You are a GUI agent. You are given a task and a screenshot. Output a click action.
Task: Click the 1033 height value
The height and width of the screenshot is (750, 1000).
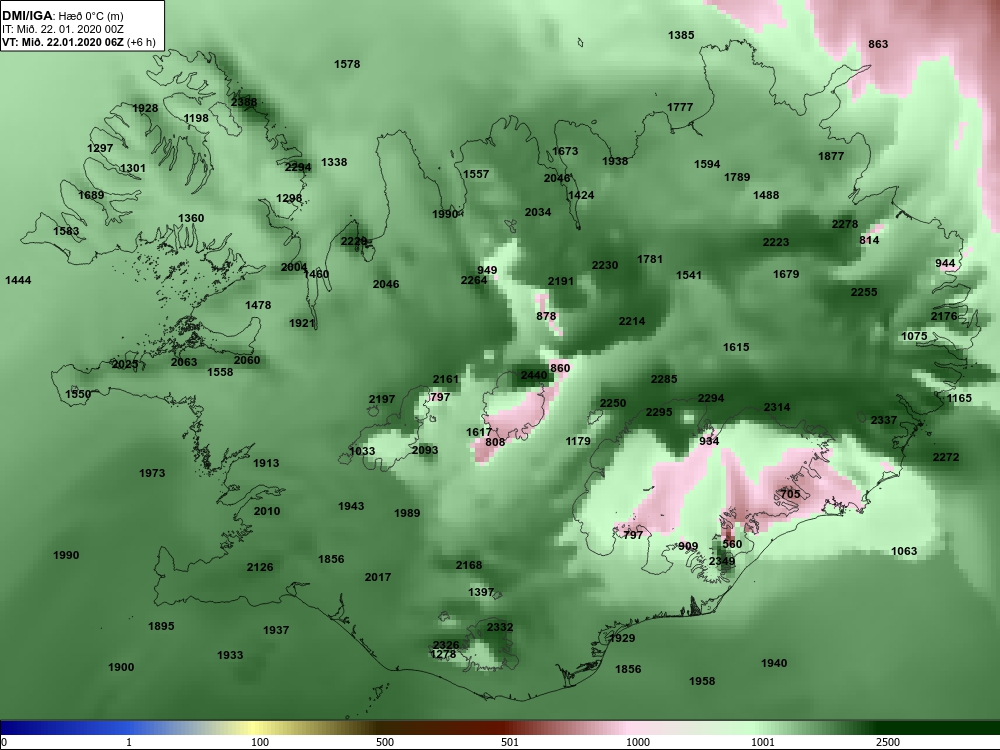pyautogui.click(x=362, y=452)
